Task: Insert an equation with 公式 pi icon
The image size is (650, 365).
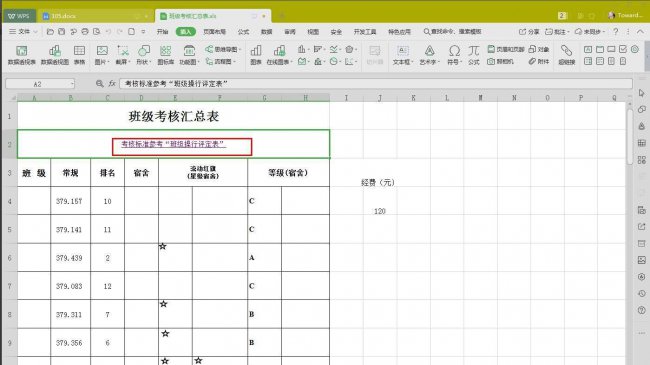Action: [473, 55]
